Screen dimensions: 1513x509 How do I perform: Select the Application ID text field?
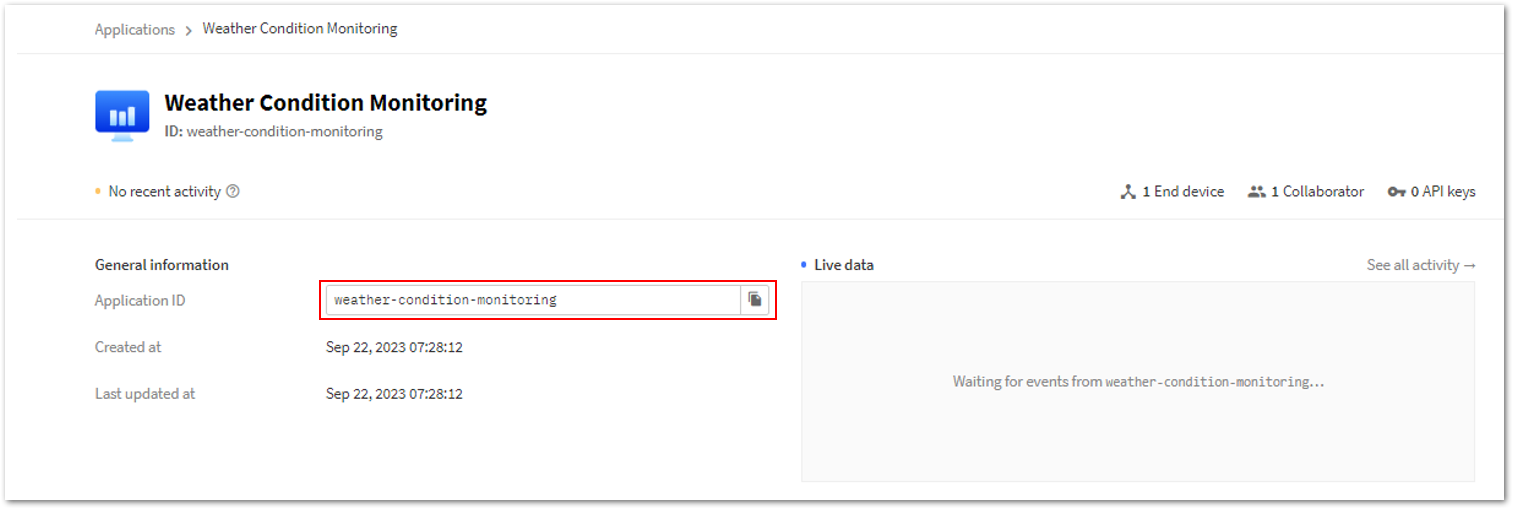point(533,300)
